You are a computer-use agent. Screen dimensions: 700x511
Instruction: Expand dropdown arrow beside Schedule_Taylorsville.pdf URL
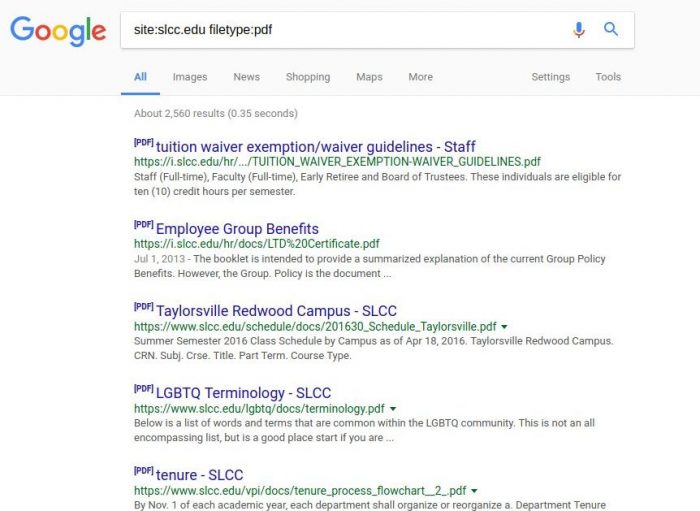(504, 327)
